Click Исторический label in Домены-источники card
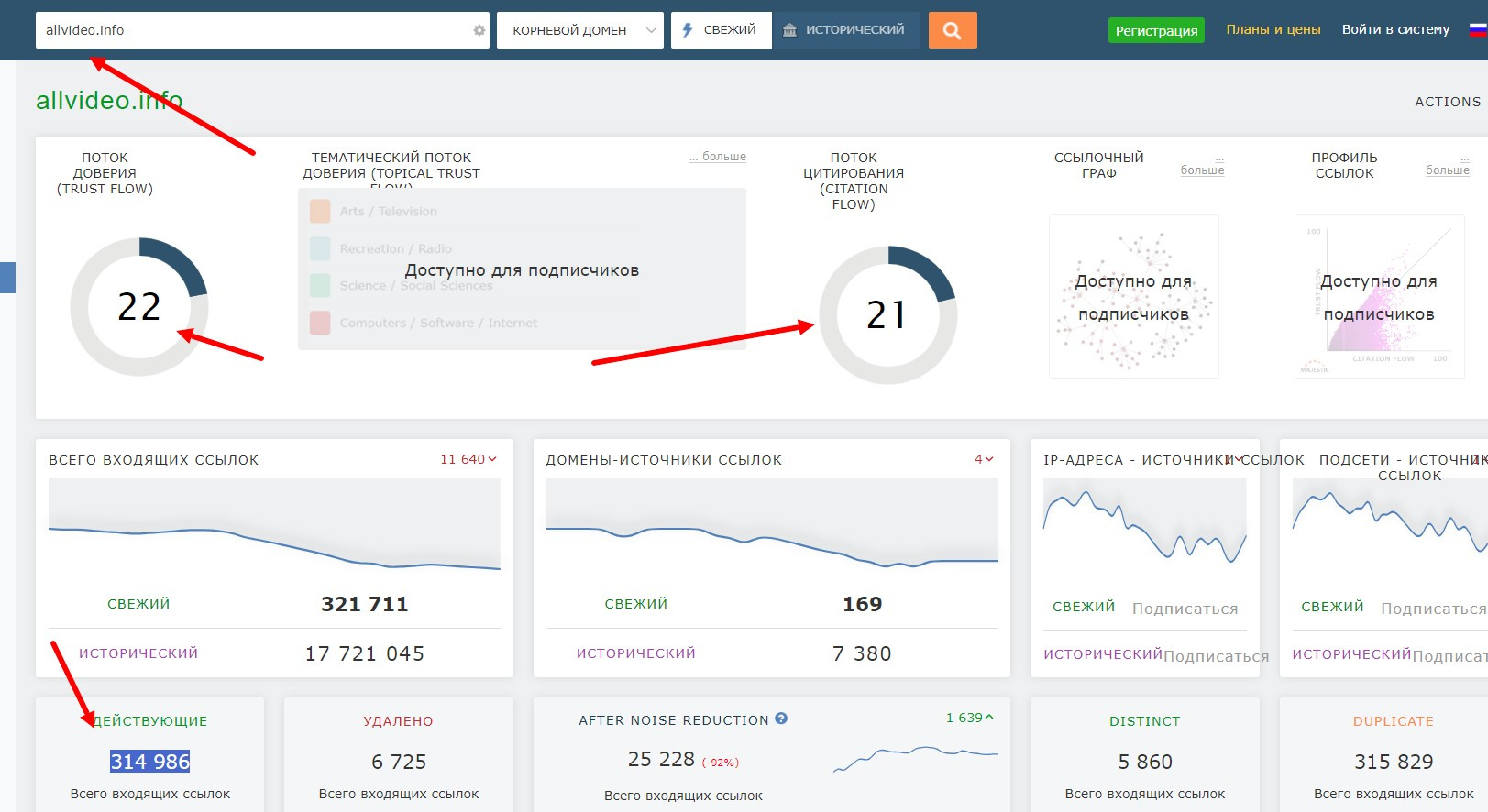Viewport: 1488px width, 812px height. click(636, 653)
